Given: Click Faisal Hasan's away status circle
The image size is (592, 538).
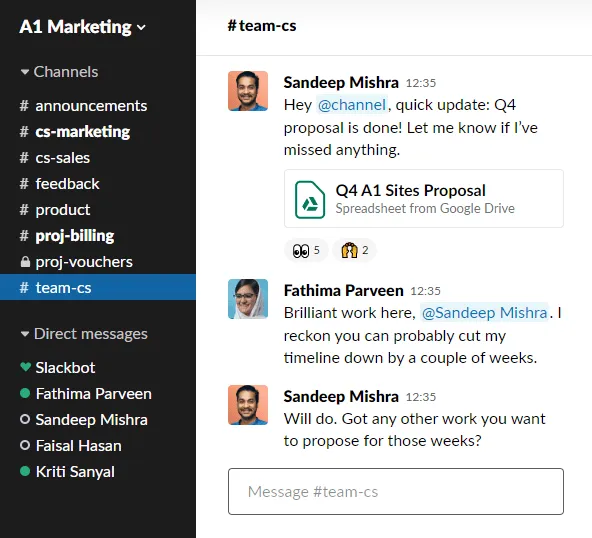Looking at the screenshot, I should (x=25, y=446).
